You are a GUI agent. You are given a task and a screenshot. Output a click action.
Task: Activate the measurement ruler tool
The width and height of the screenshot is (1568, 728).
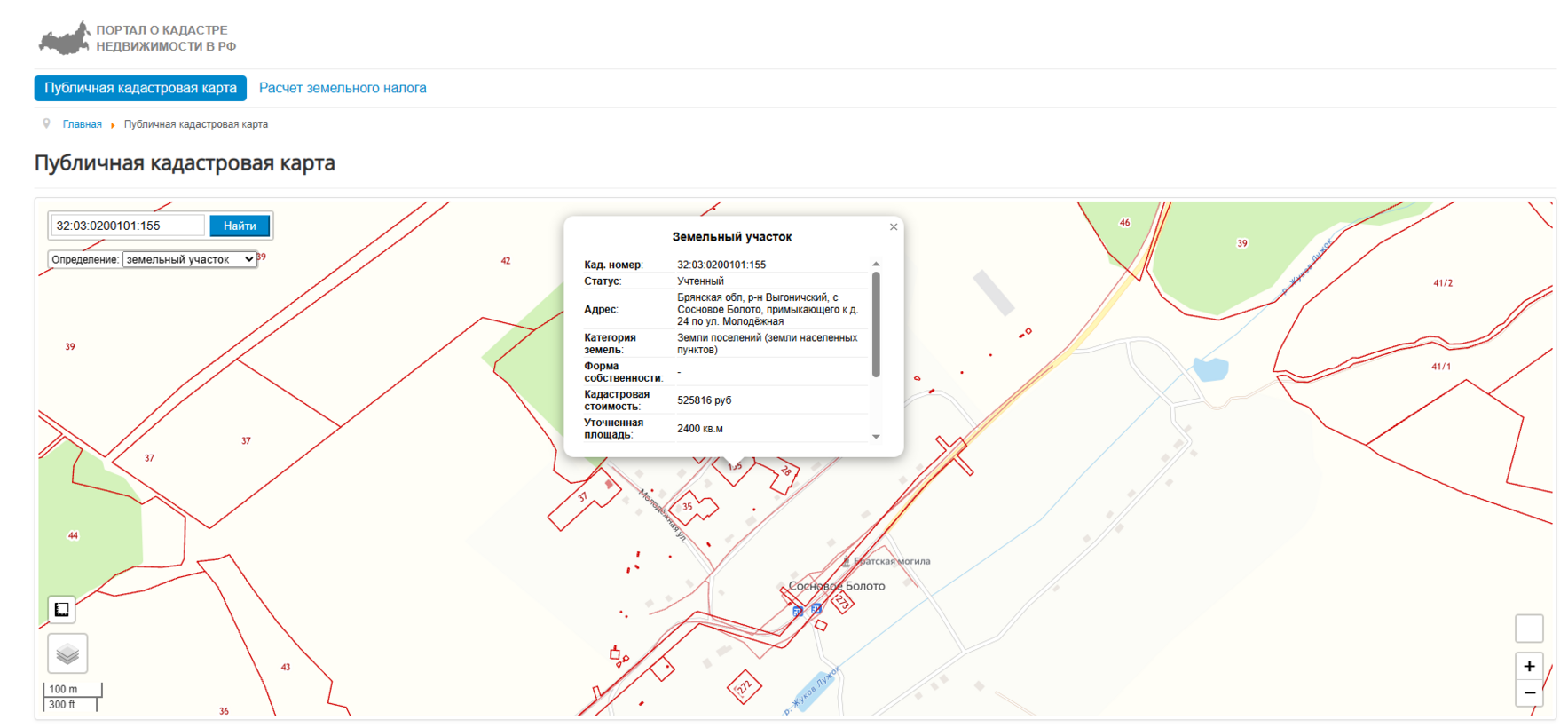tap(62, 609)
